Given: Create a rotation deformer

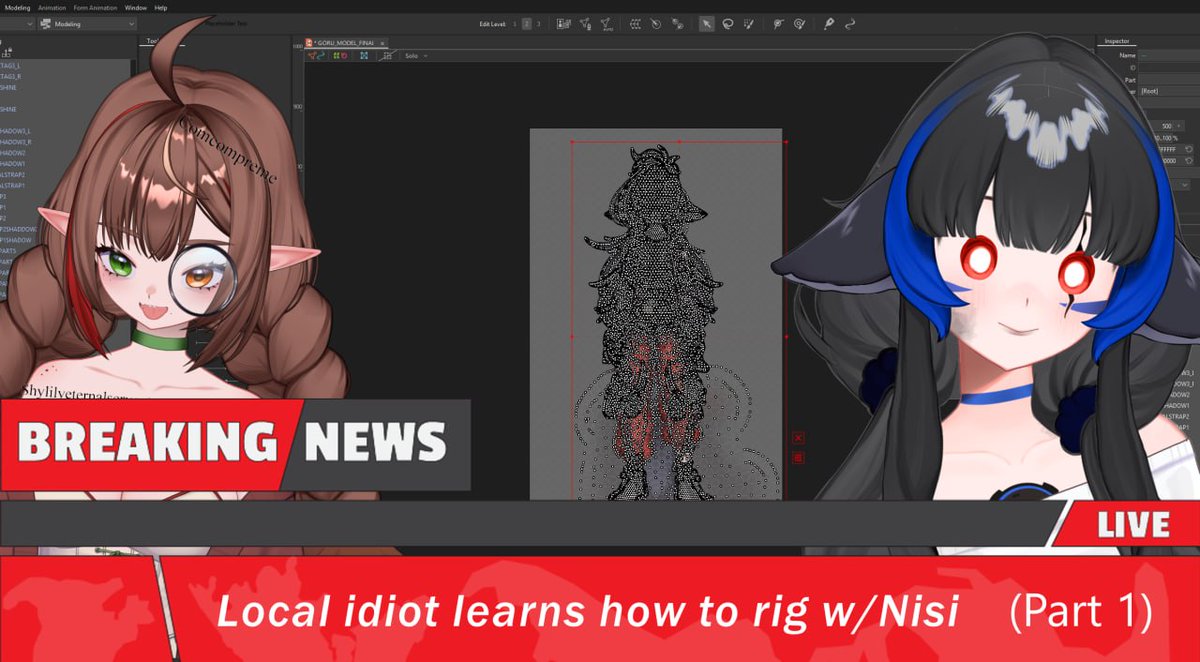Looking at the screenshot, I should click(656, 24).
